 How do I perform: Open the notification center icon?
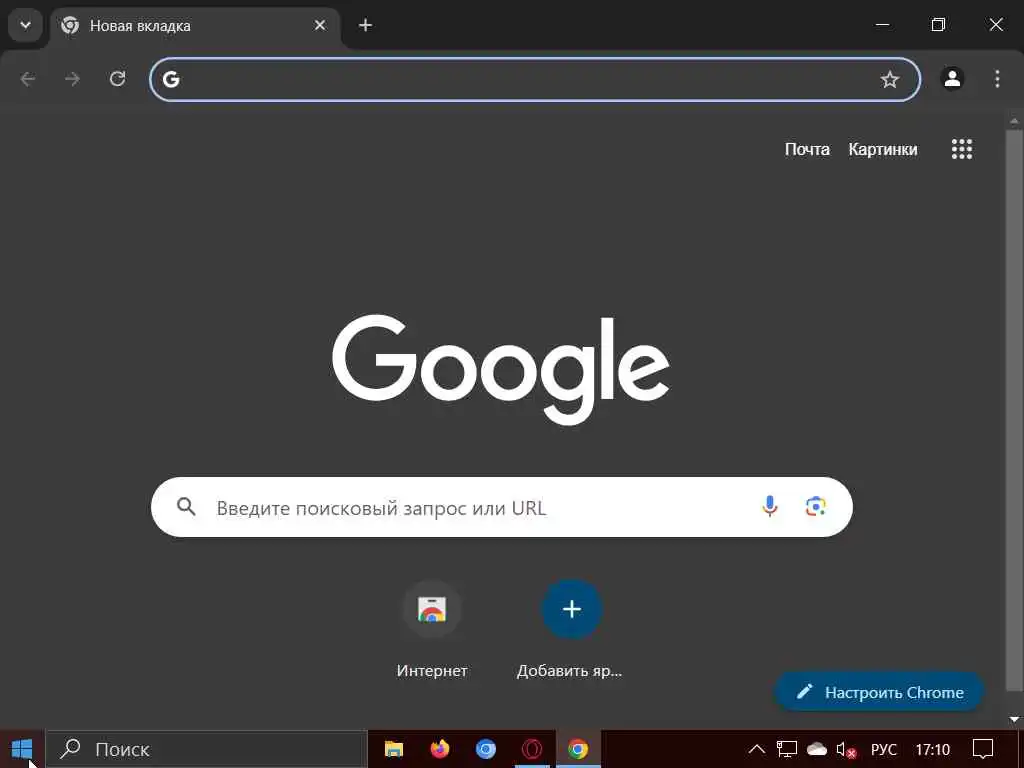tap(983, 749)
